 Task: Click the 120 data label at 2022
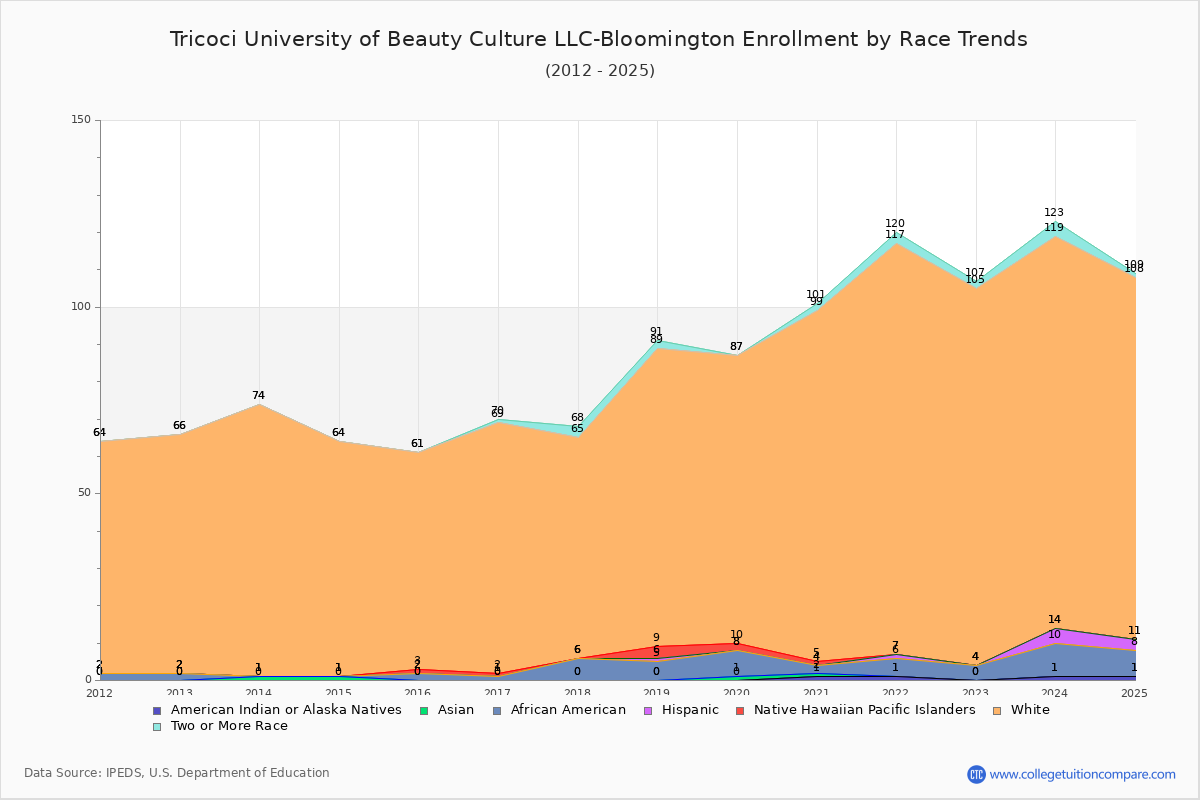(x=895, y=224)
